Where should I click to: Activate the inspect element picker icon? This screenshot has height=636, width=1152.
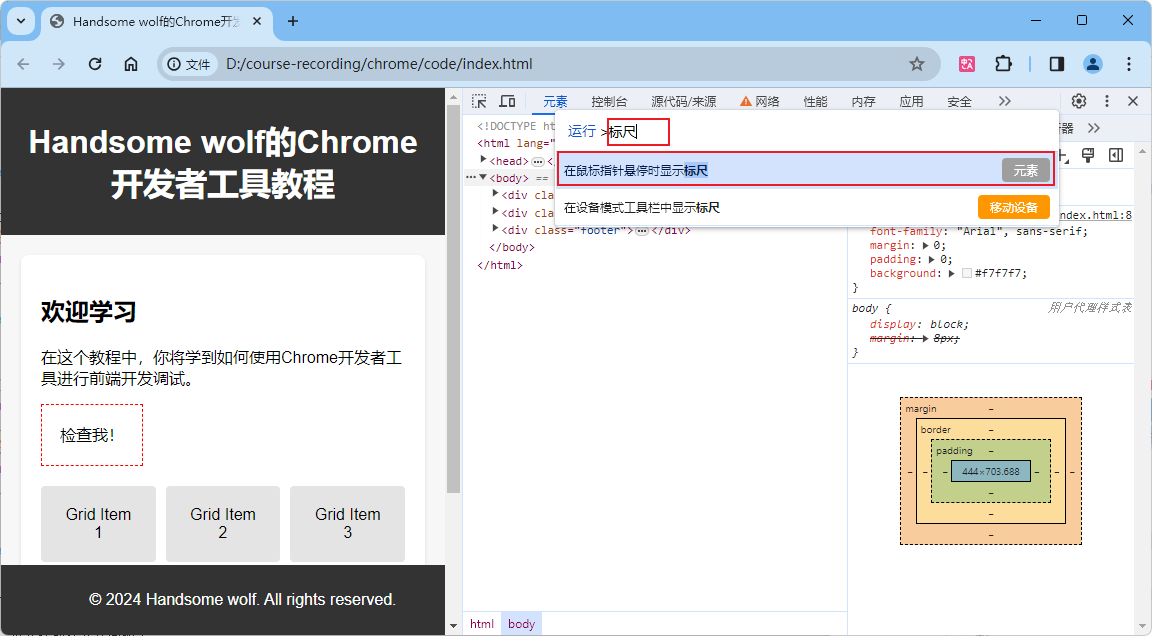(479, 101)
